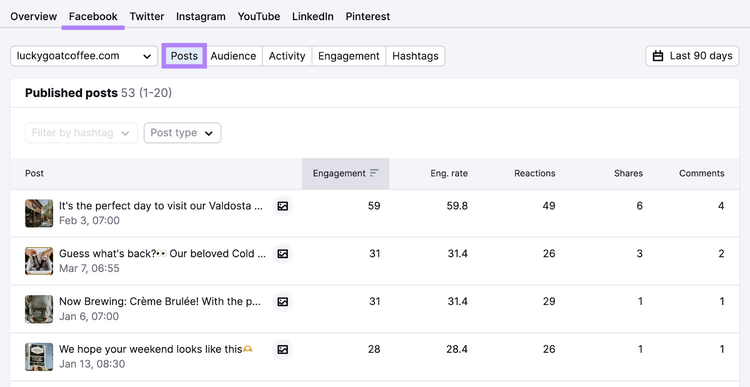This screenshot has height=387, width=750.
Task: Sort by the Shares column header
Action: coord(629,173)
